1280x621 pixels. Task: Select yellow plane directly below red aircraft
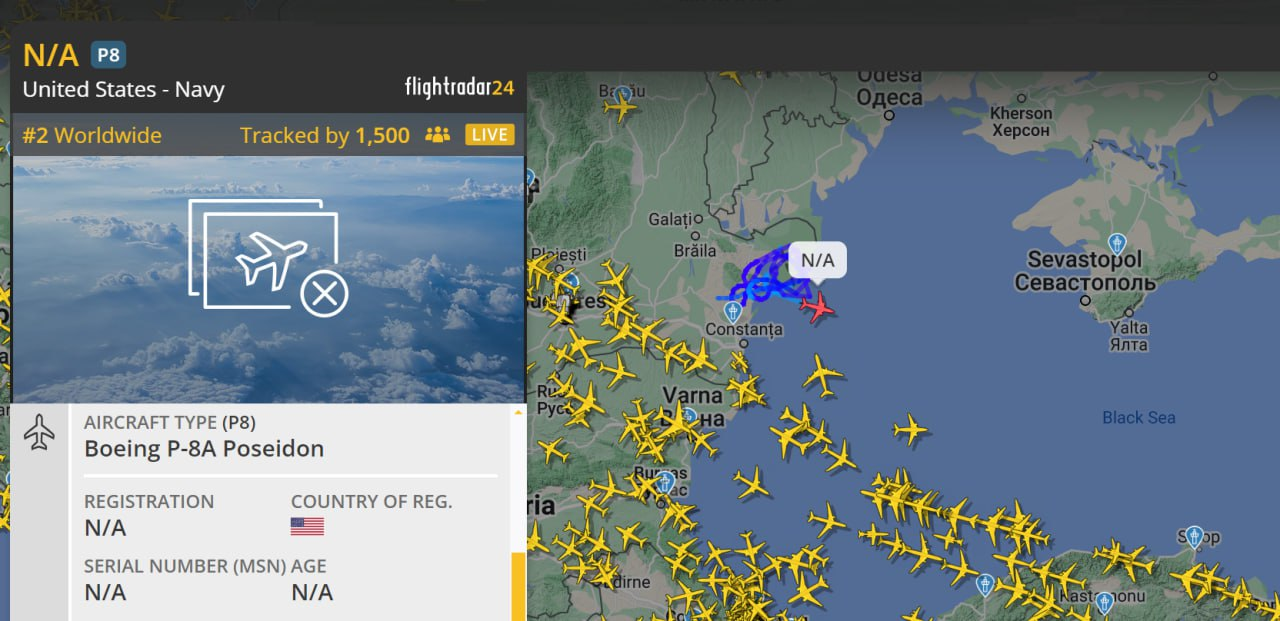(x=822, y=377)
